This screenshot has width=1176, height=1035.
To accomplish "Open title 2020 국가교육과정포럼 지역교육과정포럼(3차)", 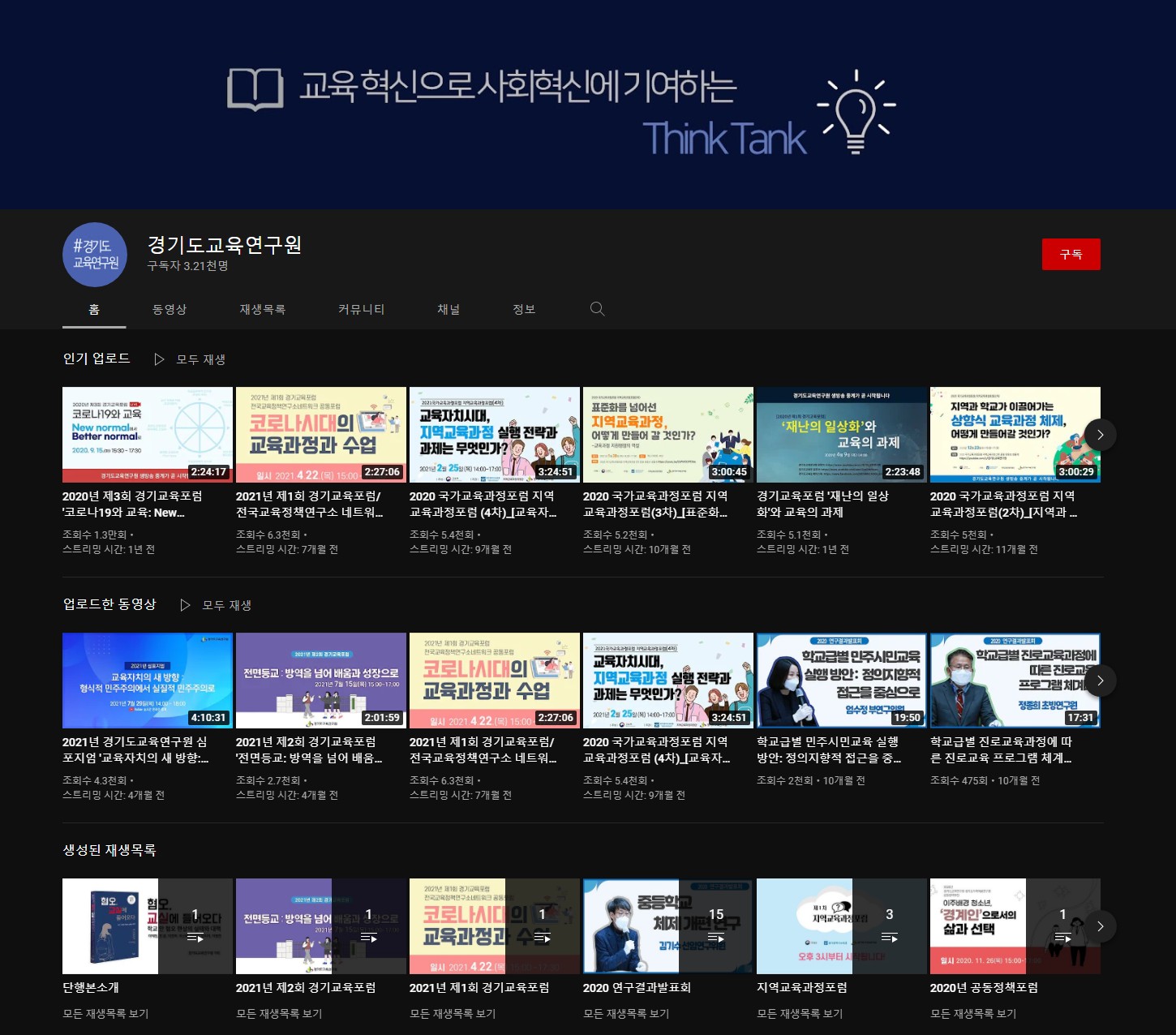I will click(655, 505).
